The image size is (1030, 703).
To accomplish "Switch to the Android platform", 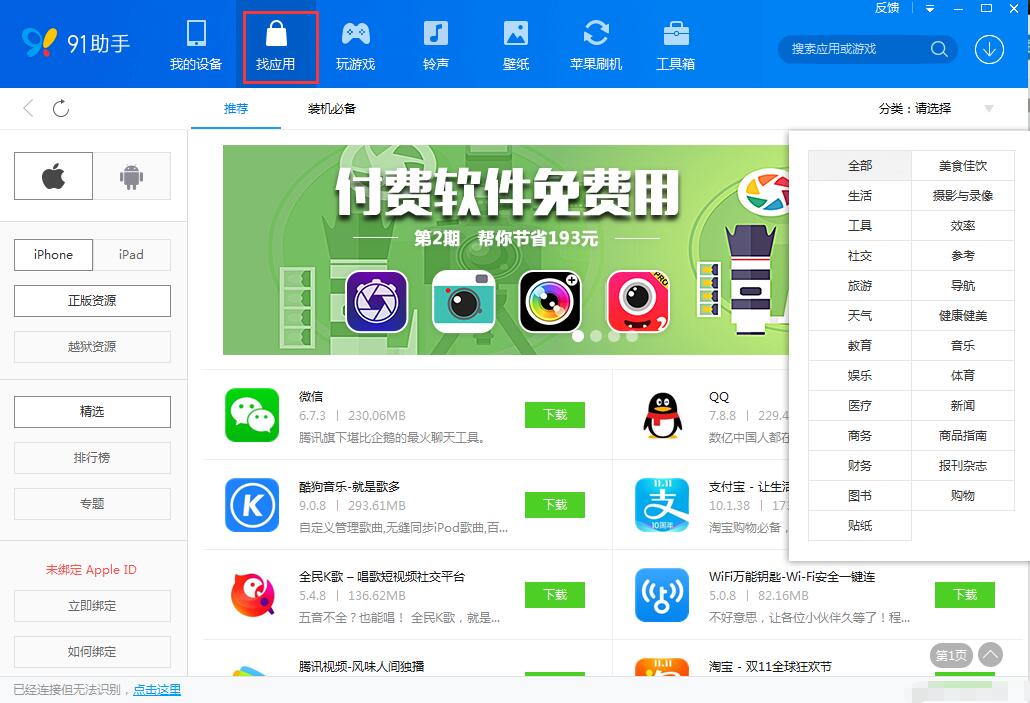I will tap(133, 176).
